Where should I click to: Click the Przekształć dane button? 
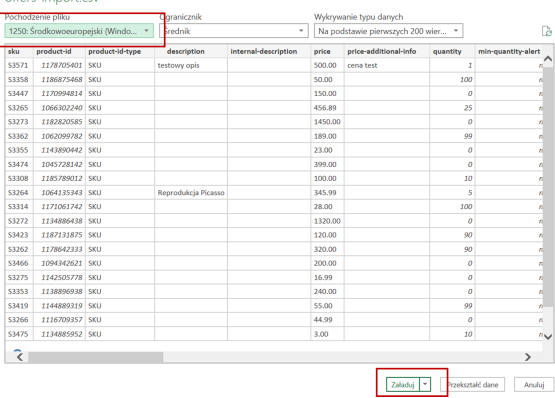(x=473, y=385)
